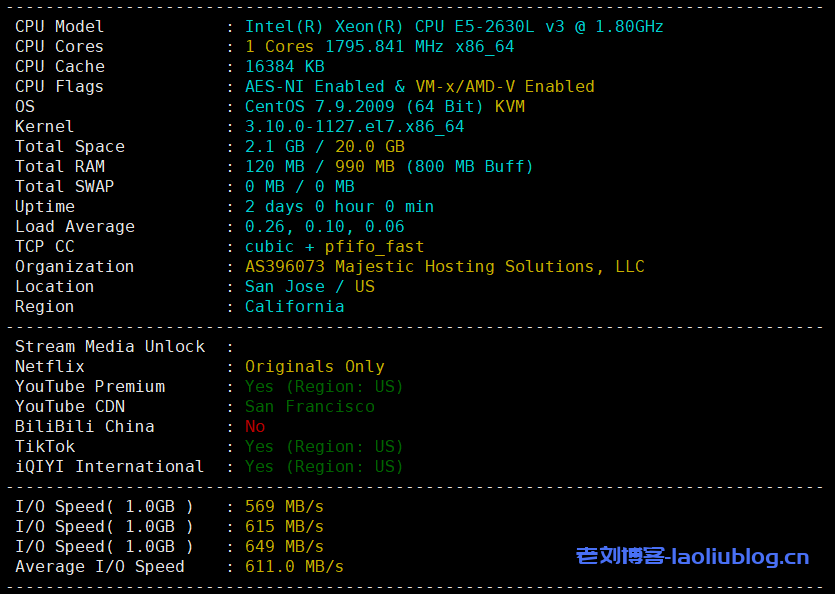The width and height of the screenshot is (835, 594).
Task: Click the YouTube CDN San Francisco value
Action: coord(309,407)
